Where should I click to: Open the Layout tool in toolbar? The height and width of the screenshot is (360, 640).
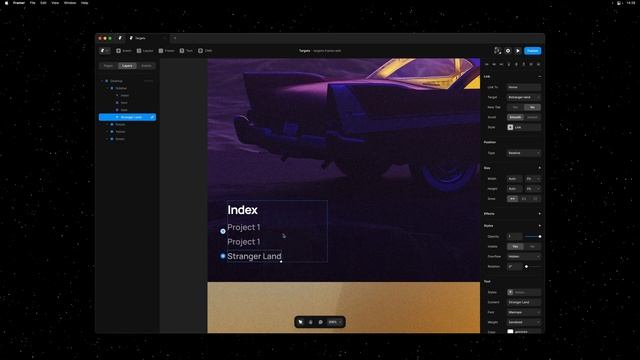pyautogui.click(x=145, y=51)
